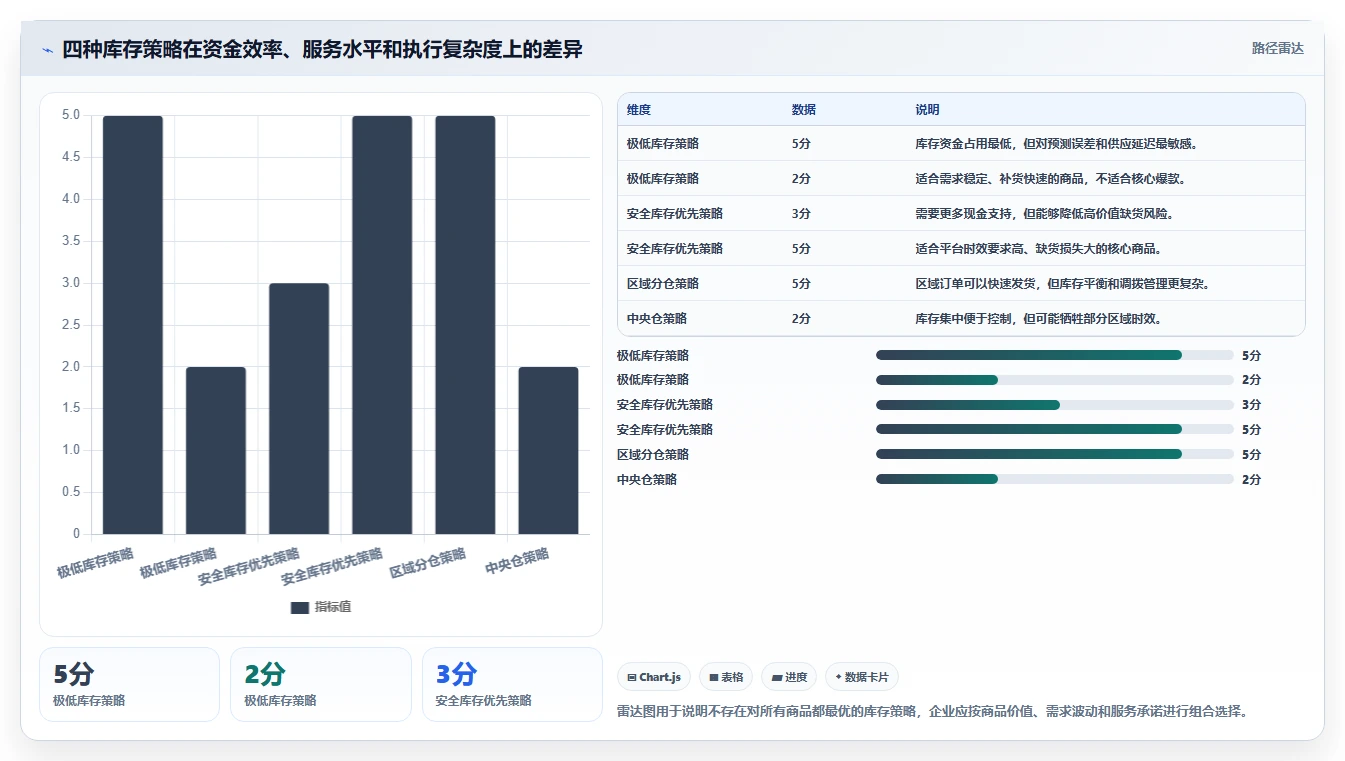The image size is (1345, 761).
Task: Click the 中央仓策略 bar in the chart
Action: pyautogui.click(x=548, y=450)
